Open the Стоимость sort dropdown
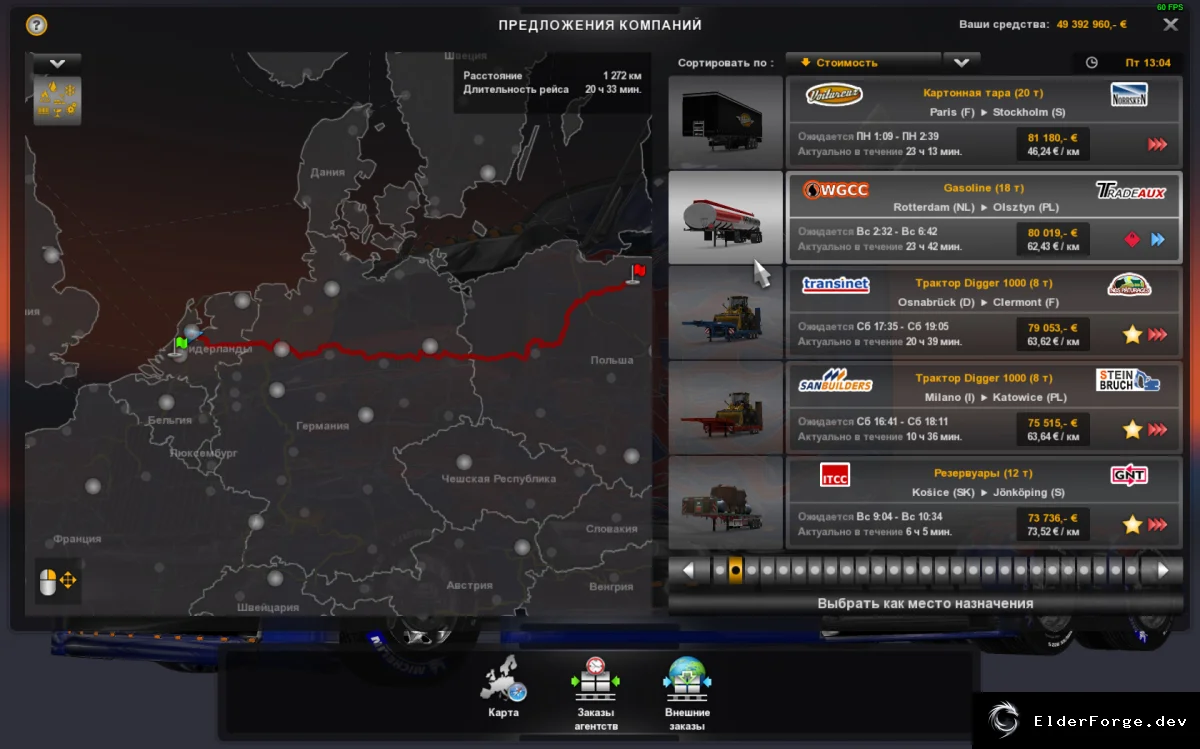This screenshot has height=749, width=1200. click(864, 62)
